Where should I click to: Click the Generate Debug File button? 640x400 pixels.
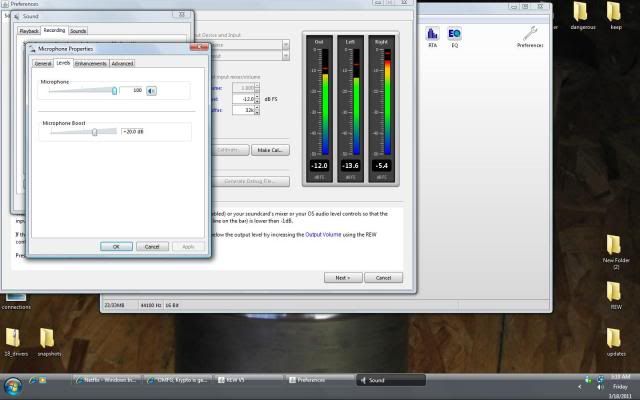(250, 181)
